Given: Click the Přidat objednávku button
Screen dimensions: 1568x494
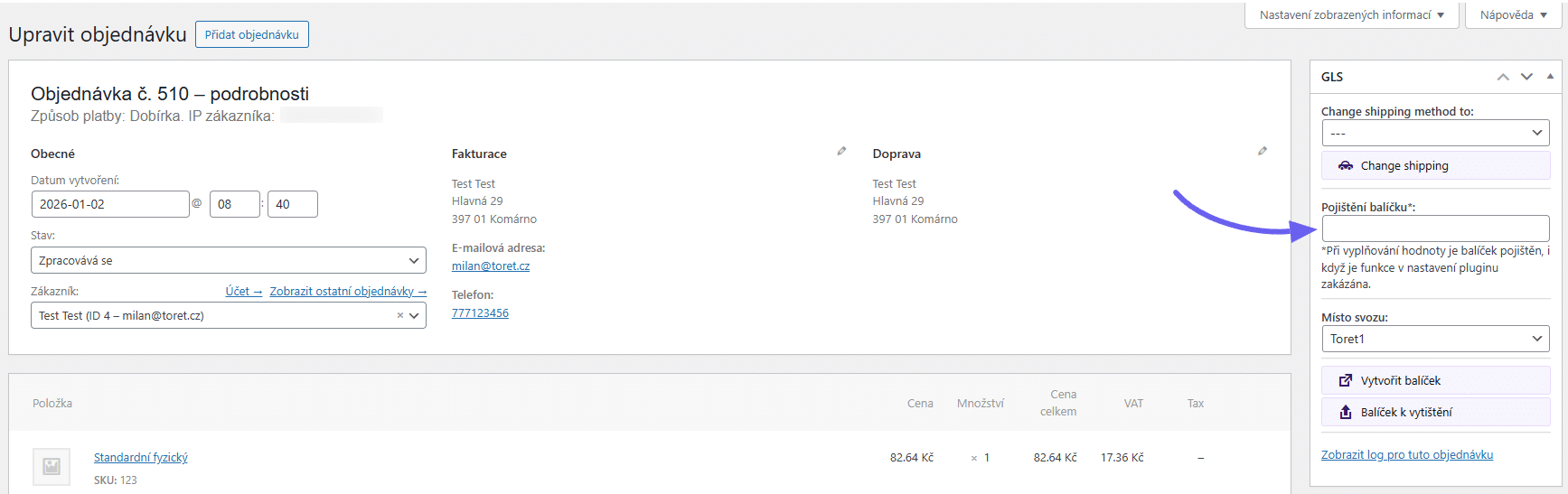Looking at the screenshot, I should (251, 34).
